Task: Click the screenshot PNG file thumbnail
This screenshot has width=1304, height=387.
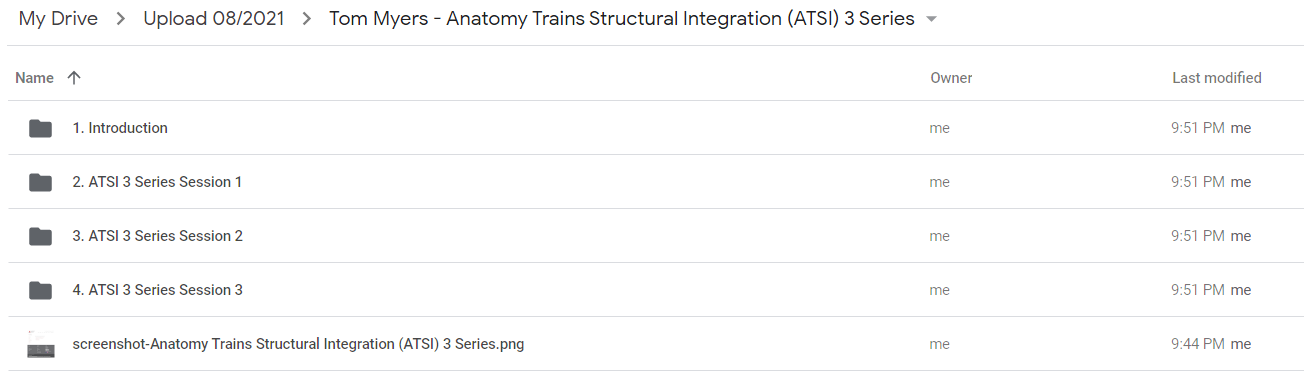Action: coord(40,344)
